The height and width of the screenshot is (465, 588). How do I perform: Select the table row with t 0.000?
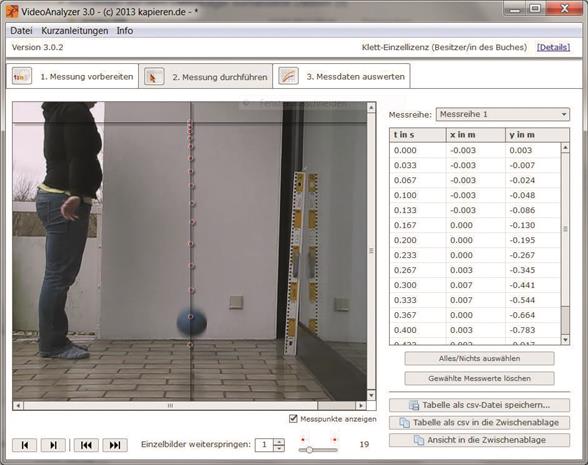(x=475, y=150)
